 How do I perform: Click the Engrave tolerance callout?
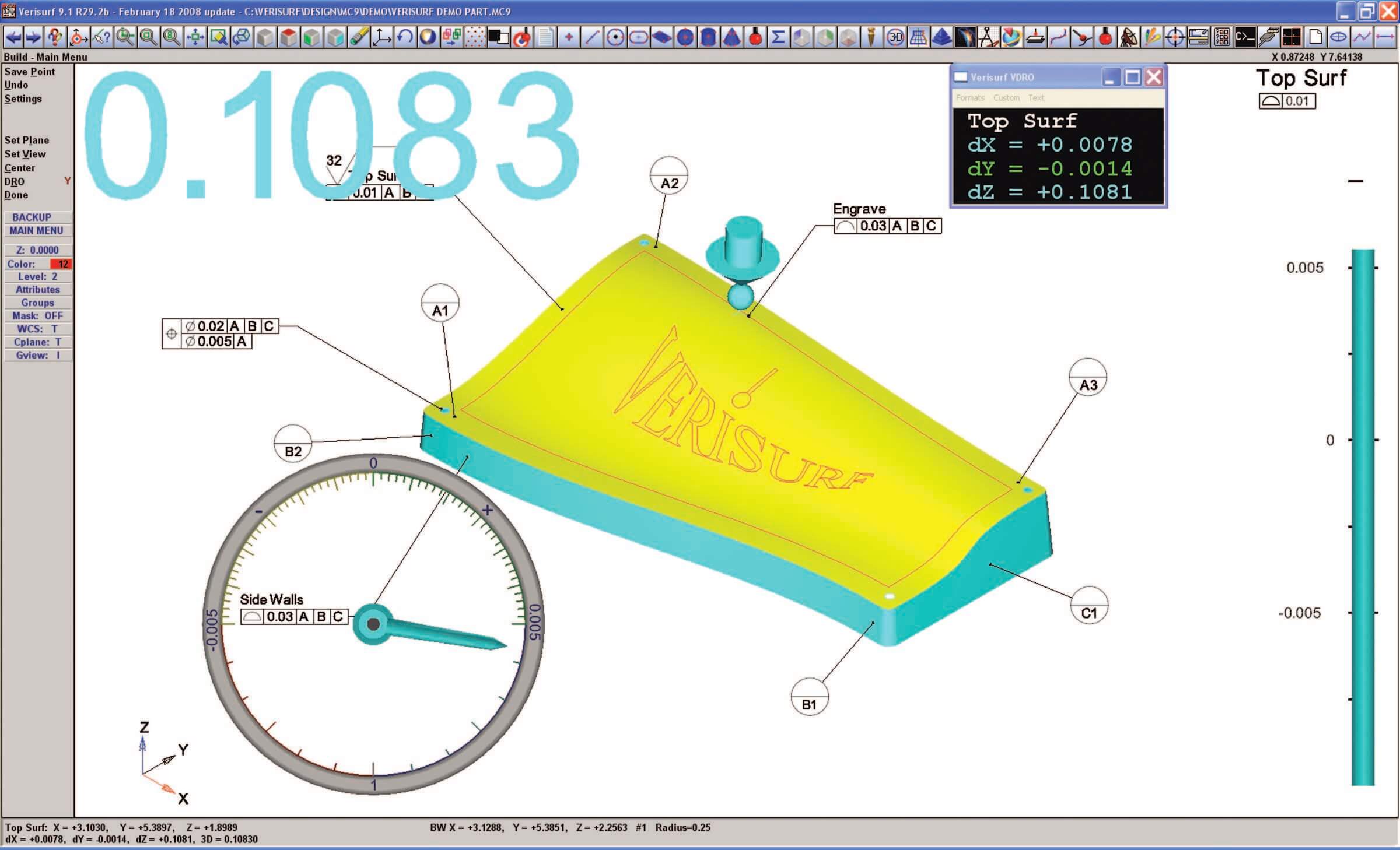point(888,226)
